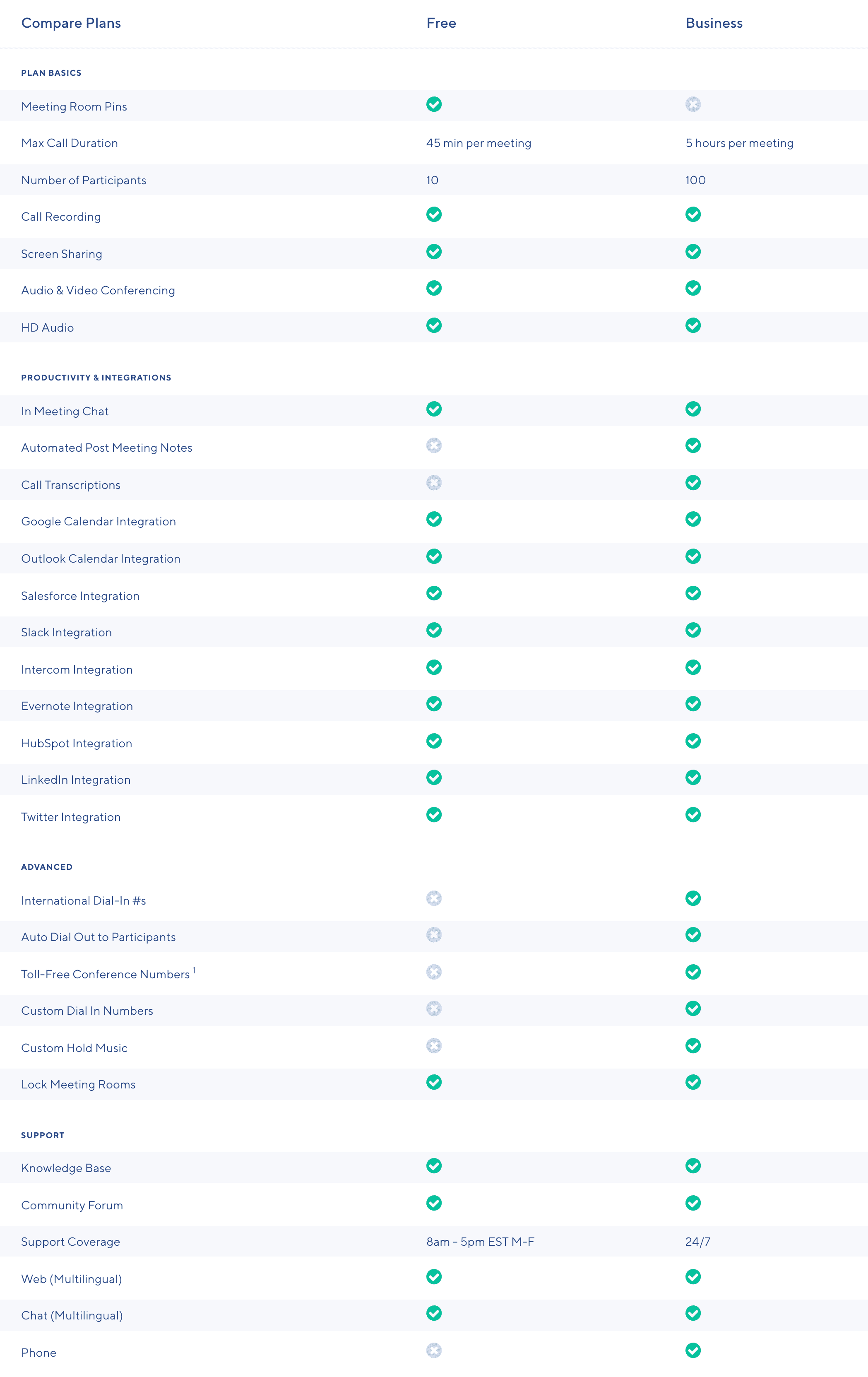Click Business checkmark for Automated Post Meeting Notes
This screenshot has width=868, height=1377.
(x=693, y=445)
